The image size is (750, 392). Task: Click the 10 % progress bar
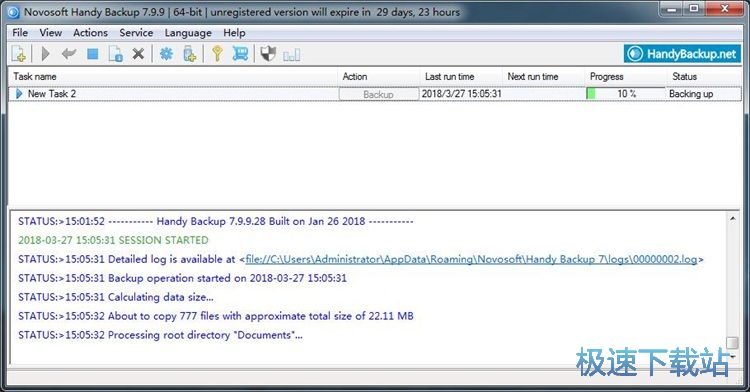(x=626, y=94)
